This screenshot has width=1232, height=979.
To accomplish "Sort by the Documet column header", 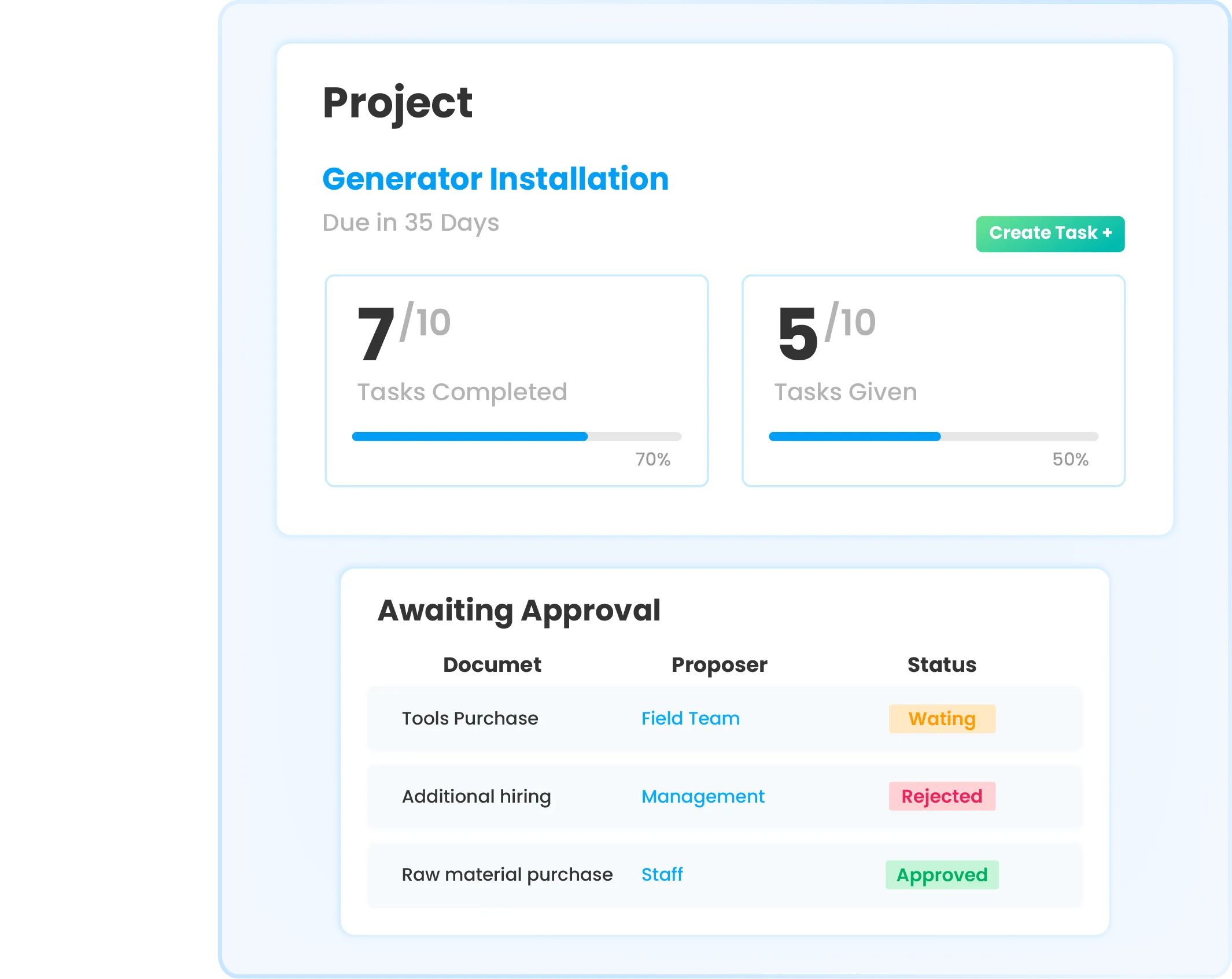I will (x=492, y=664).
